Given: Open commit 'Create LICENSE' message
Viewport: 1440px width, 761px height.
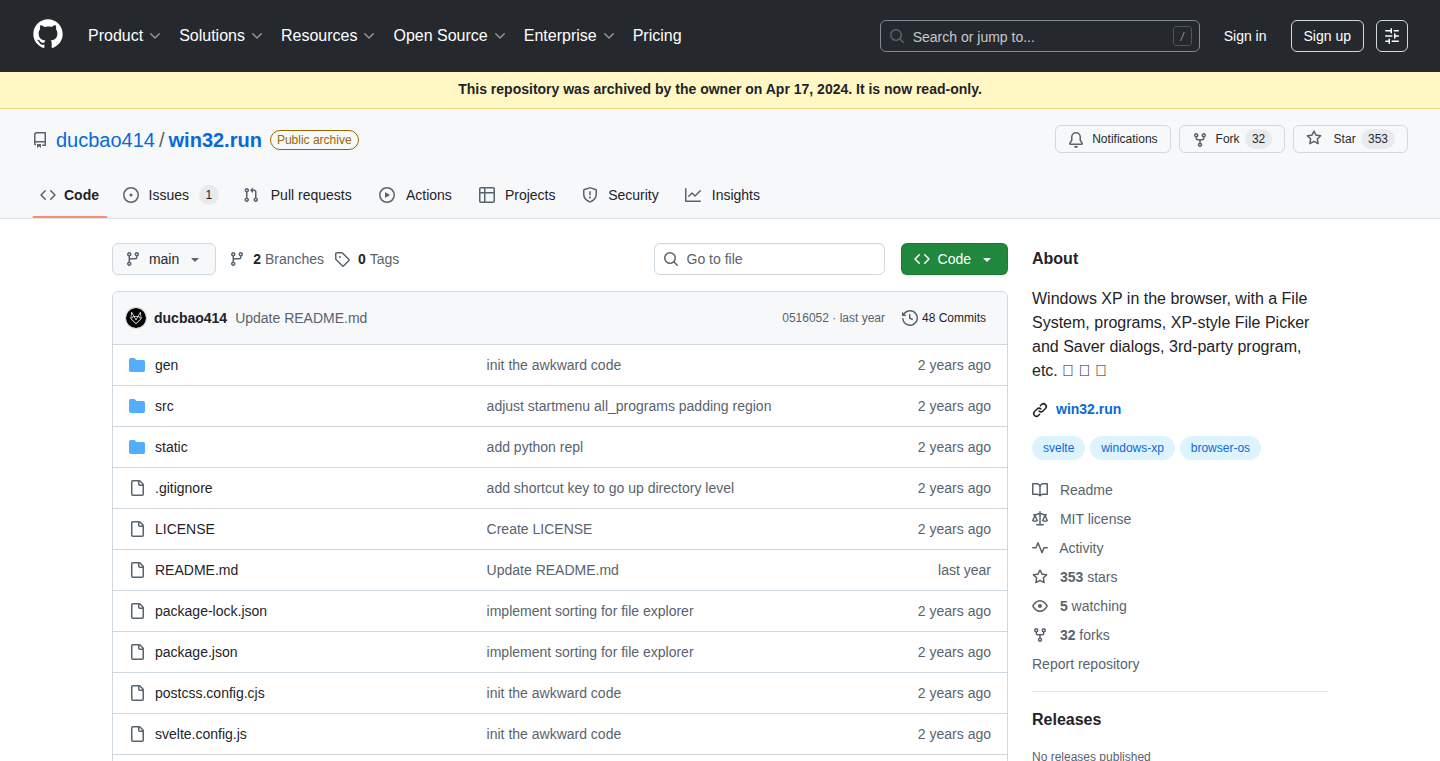Looking at the screenshot, I should point(539,529).
